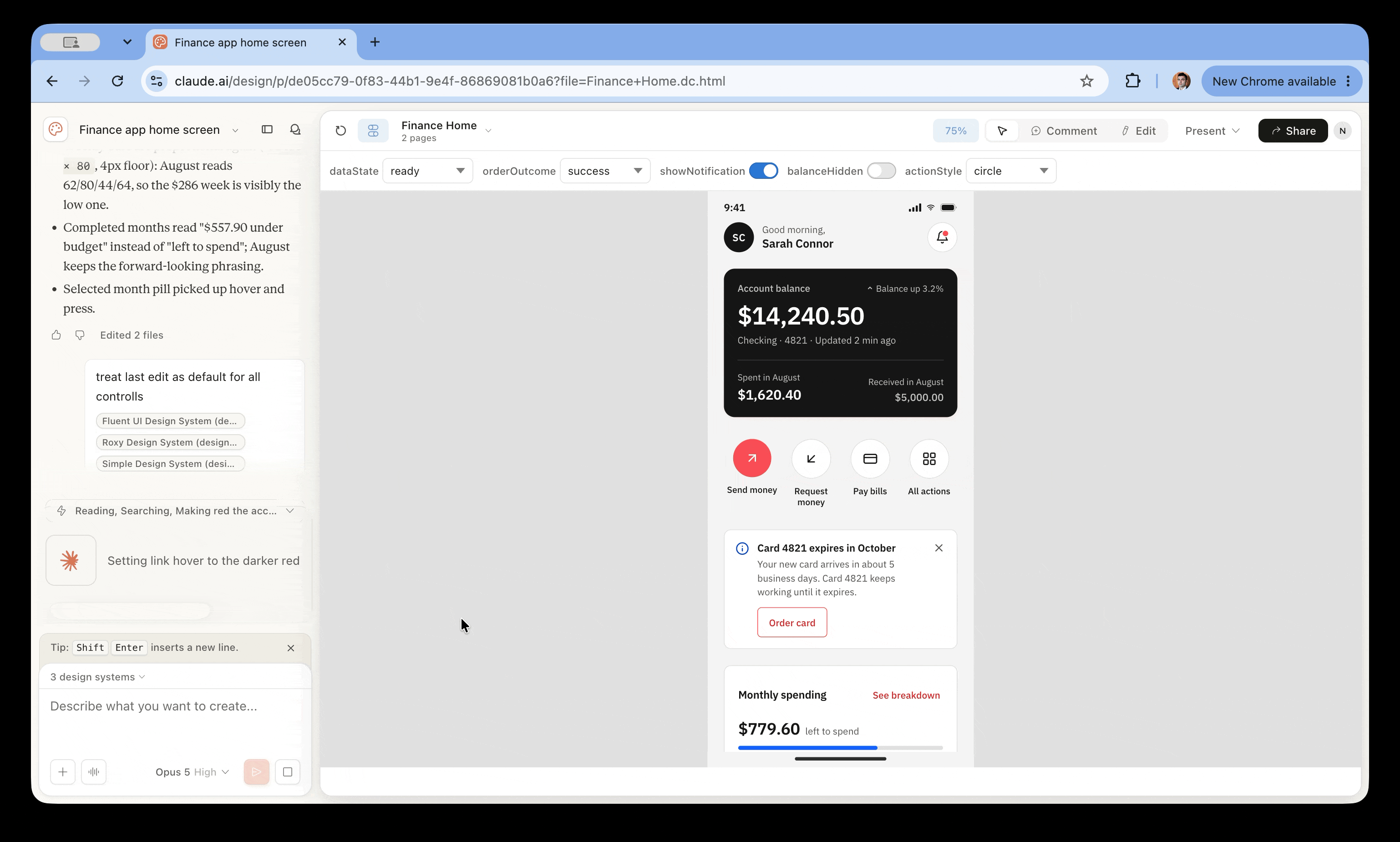Click the Simple Design System chip

[x=170, y=463]
